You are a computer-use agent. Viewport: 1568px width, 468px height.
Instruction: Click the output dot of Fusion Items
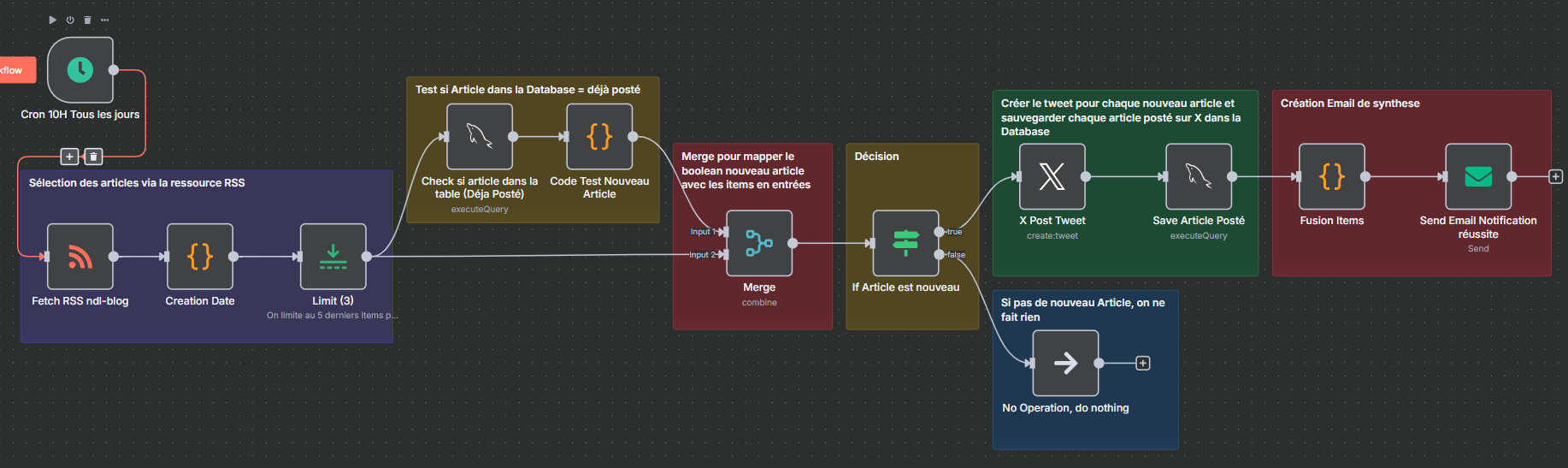[x=1365, y=176]
